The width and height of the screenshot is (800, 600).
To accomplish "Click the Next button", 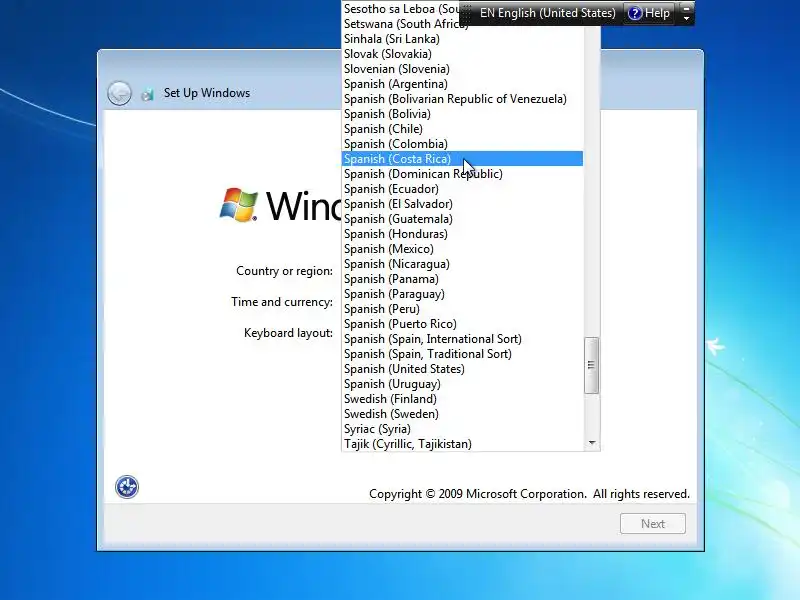I will (653, 523).
